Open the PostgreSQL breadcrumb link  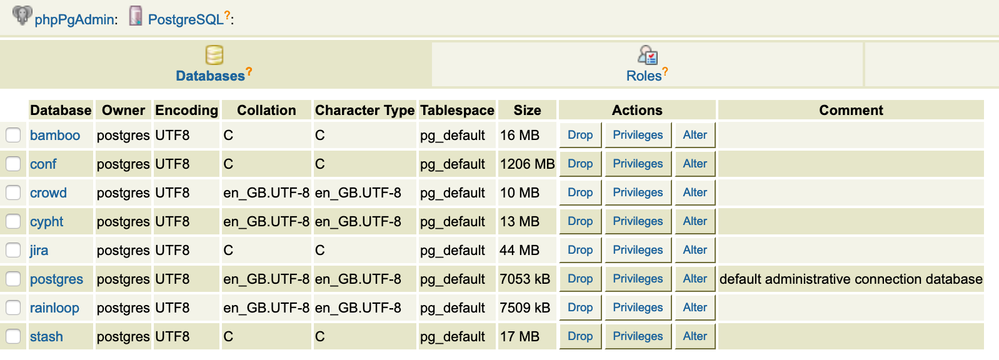coord(185,19)
